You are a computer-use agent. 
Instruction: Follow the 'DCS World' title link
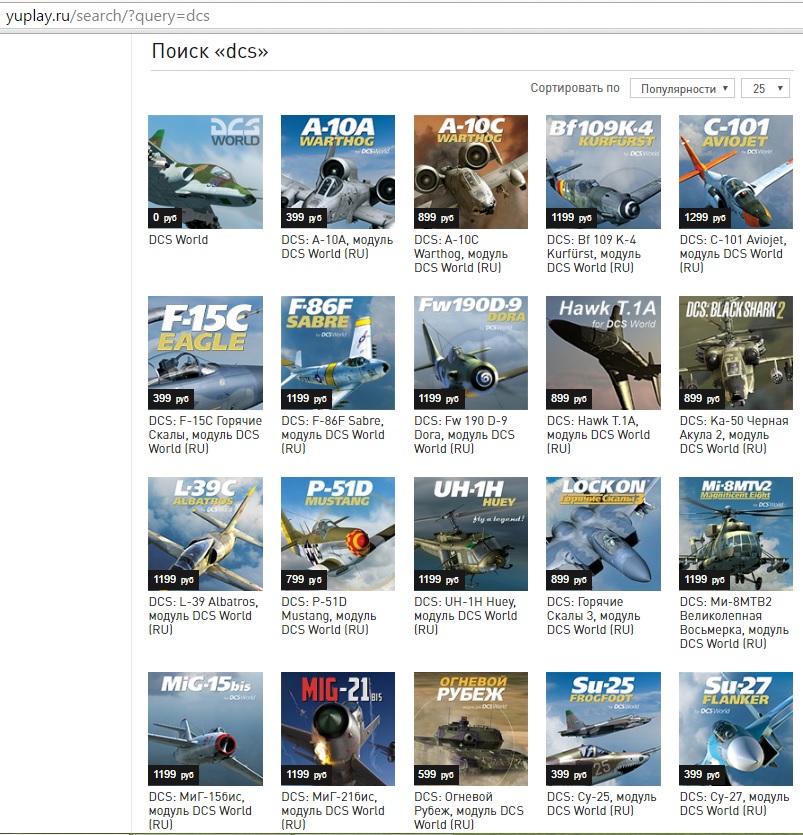(x=178, y=240)
